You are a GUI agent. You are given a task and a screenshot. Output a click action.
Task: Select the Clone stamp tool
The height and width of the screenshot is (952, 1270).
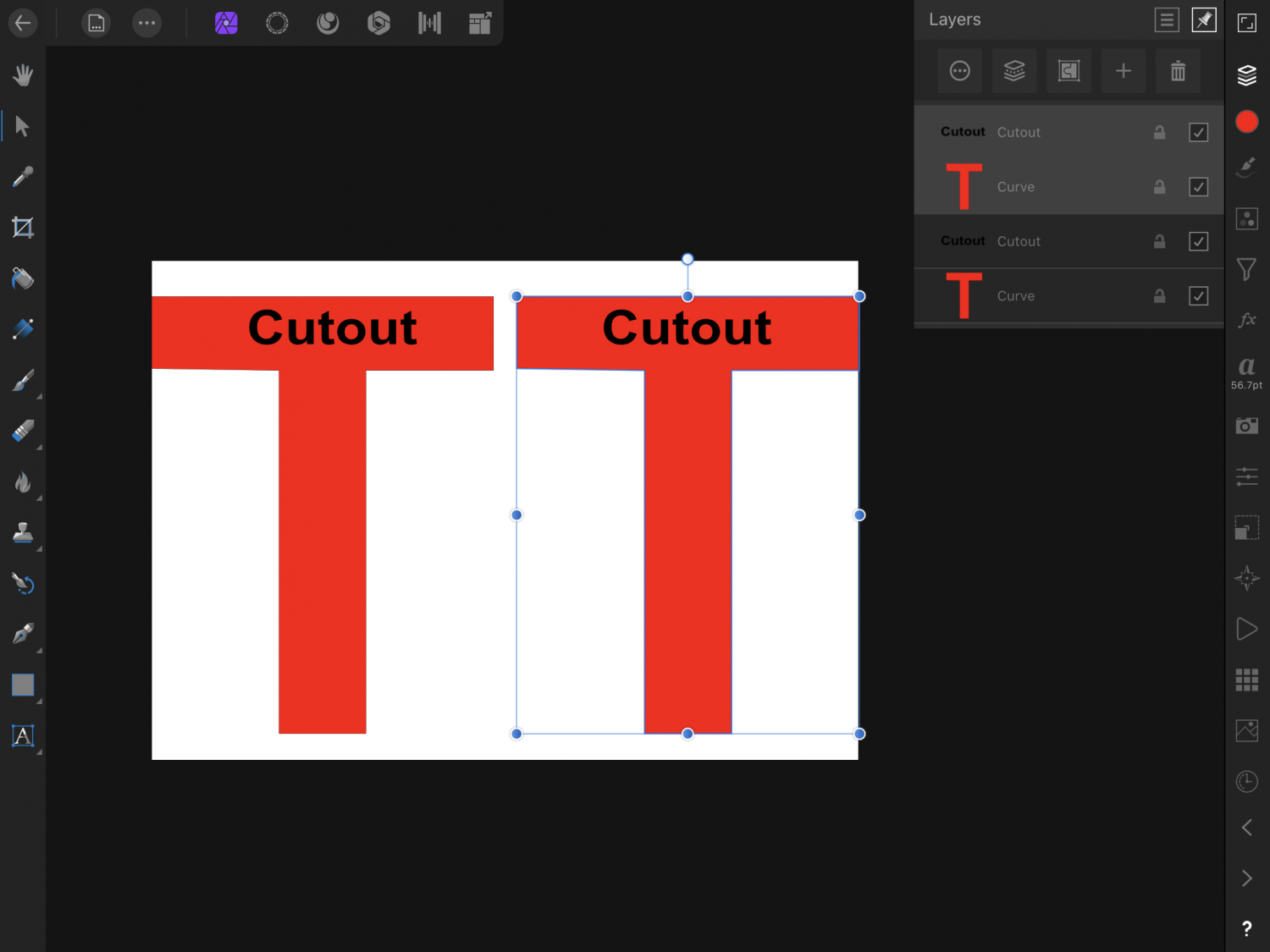[23, 532]
